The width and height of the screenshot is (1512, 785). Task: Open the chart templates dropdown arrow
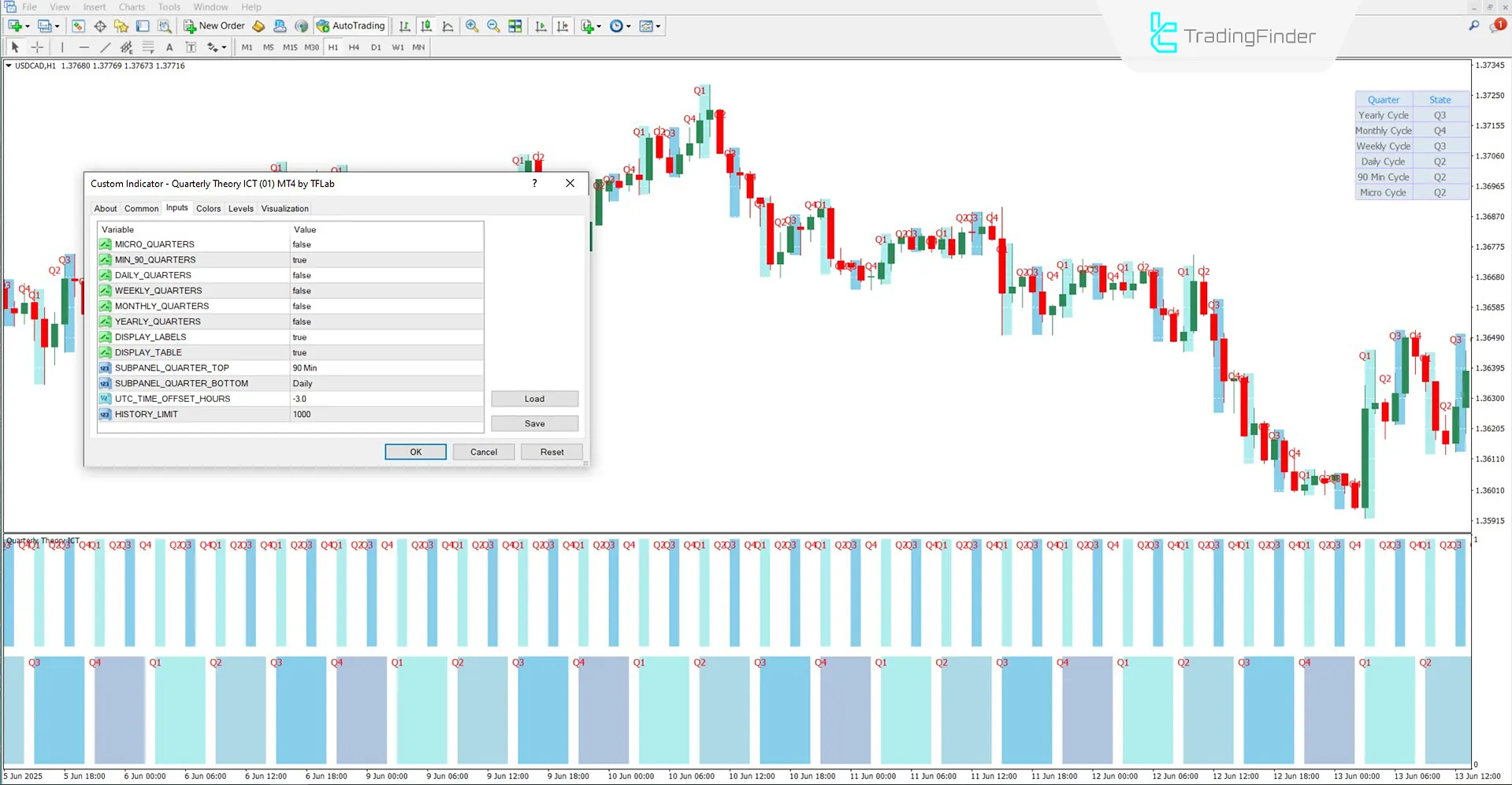pyautogui.click(x=658, y=26)
